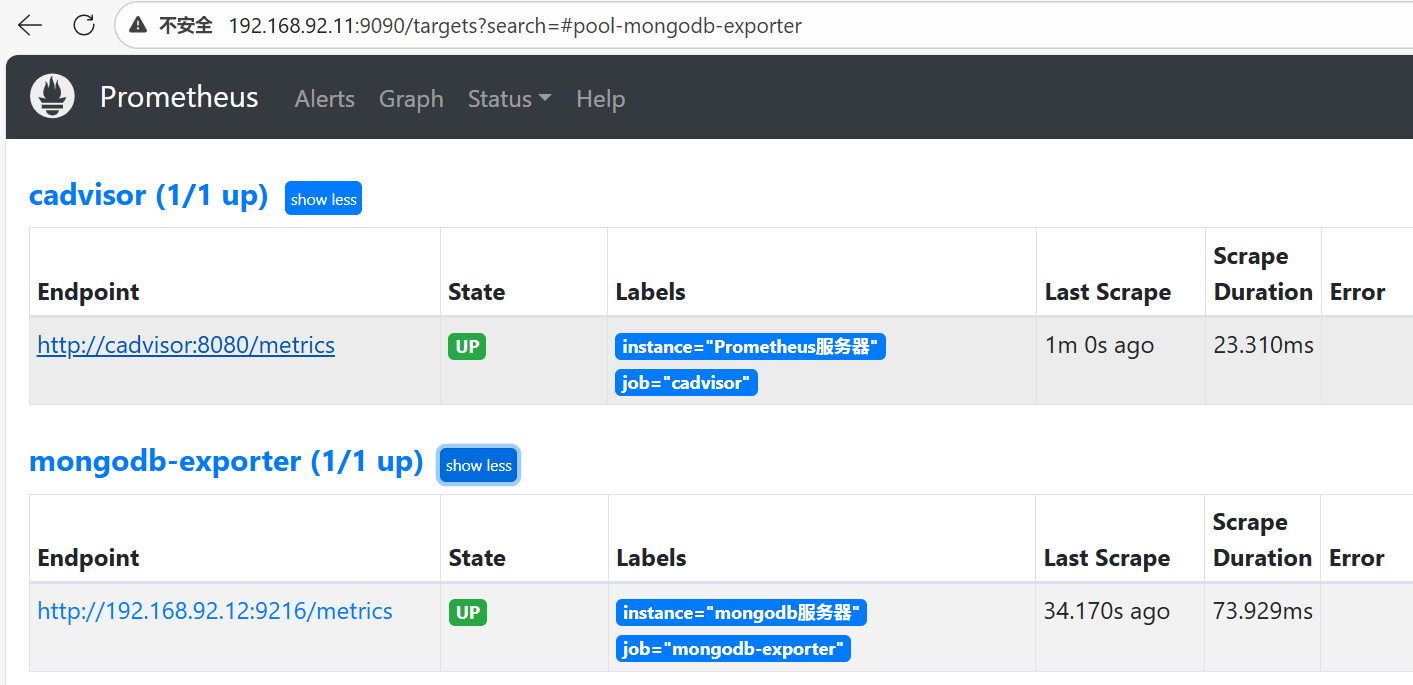Click Endpoint header in mongodb-exporter table
The height and width of the screenshot is (685, 1413).
click(x=88, y=558)
